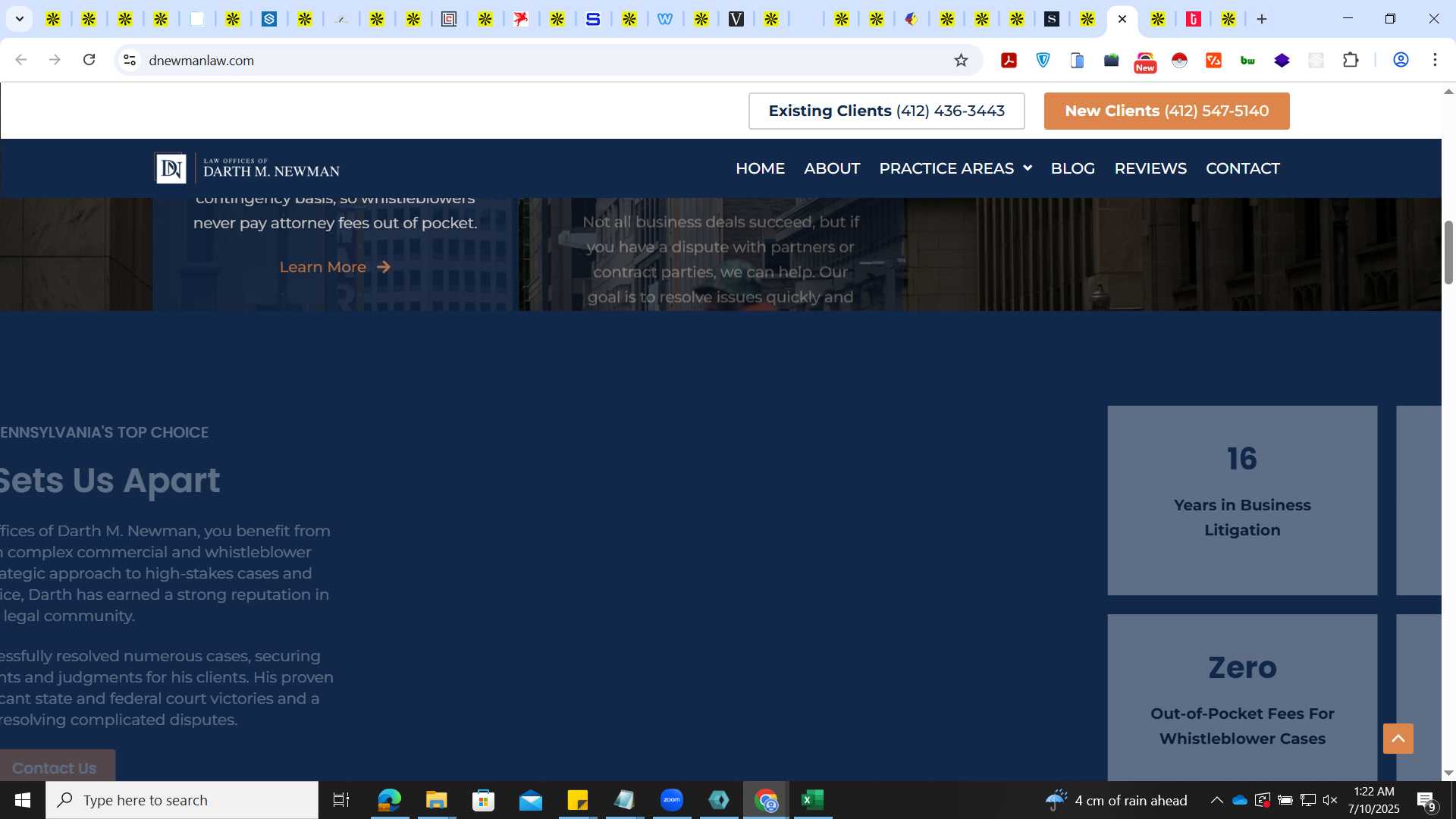Viewport: 1456px width, 819px height.
Task: Click the scrollbar down arrow
Action: point(1448,773)
